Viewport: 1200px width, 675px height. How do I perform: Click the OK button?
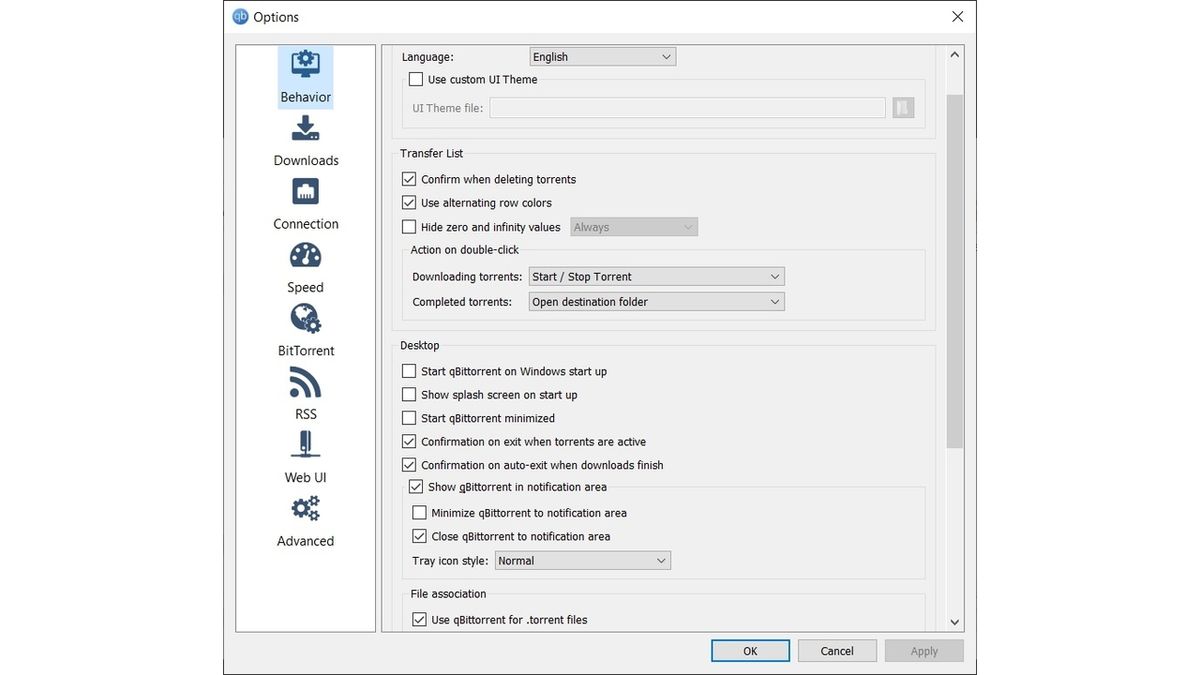[750, 650]
